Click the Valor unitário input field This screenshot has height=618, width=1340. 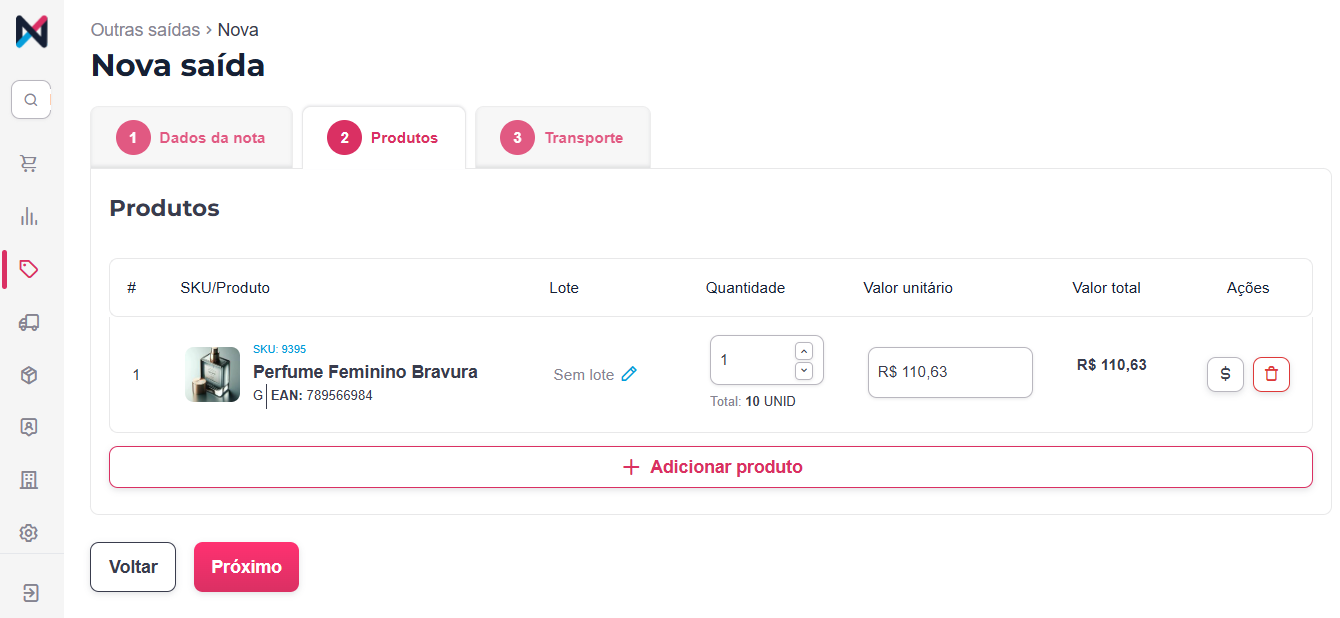coord(949,372)
